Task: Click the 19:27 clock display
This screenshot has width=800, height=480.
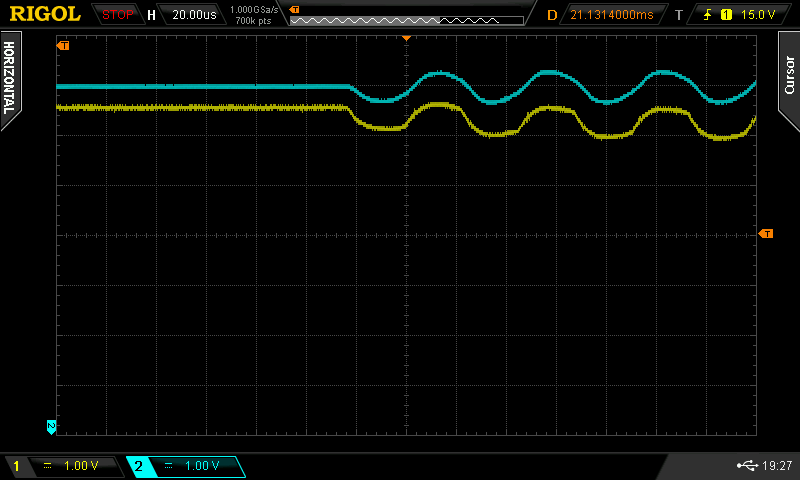Action: 778,466
